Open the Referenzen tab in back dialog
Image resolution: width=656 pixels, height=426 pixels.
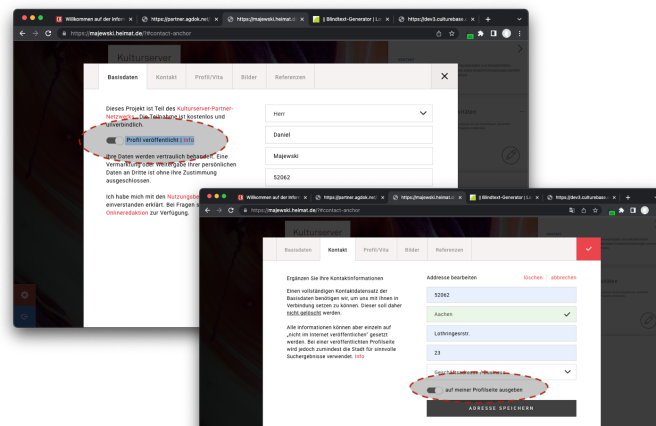click(290, 76)
